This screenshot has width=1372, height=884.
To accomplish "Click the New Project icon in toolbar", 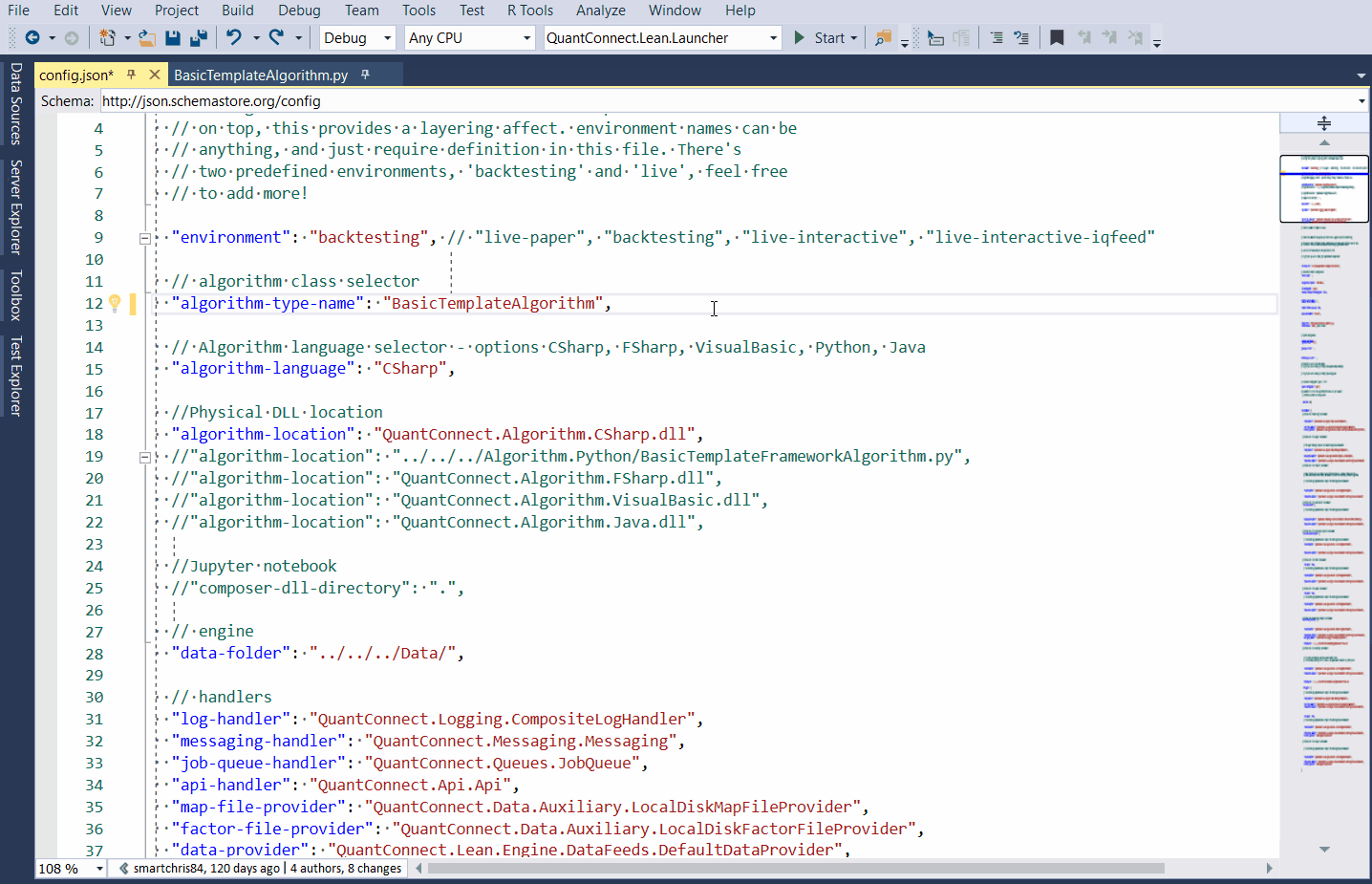I will pyautogui.click(x=107, y=38).
